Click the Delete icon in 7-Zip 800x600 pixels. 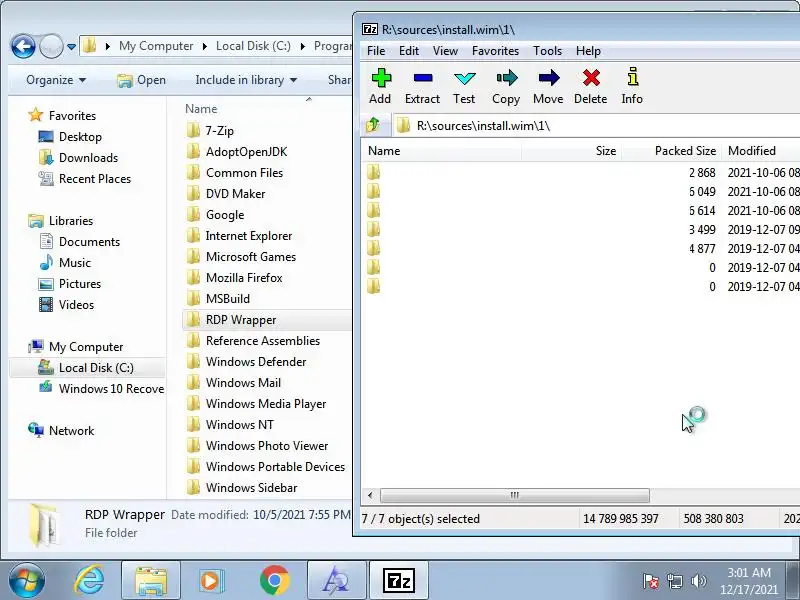(x=591, y=86)
